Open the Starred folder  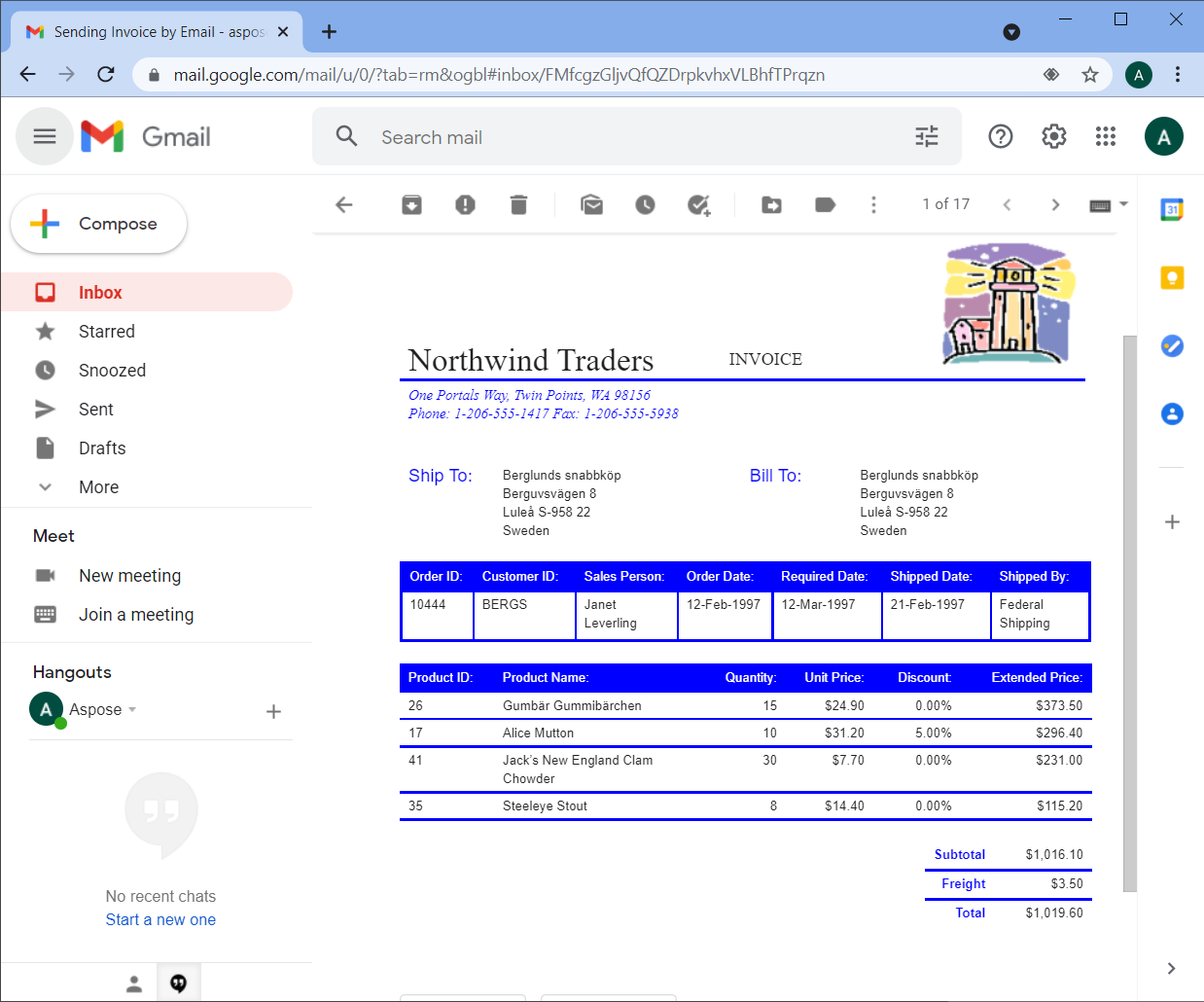[146, 332]
